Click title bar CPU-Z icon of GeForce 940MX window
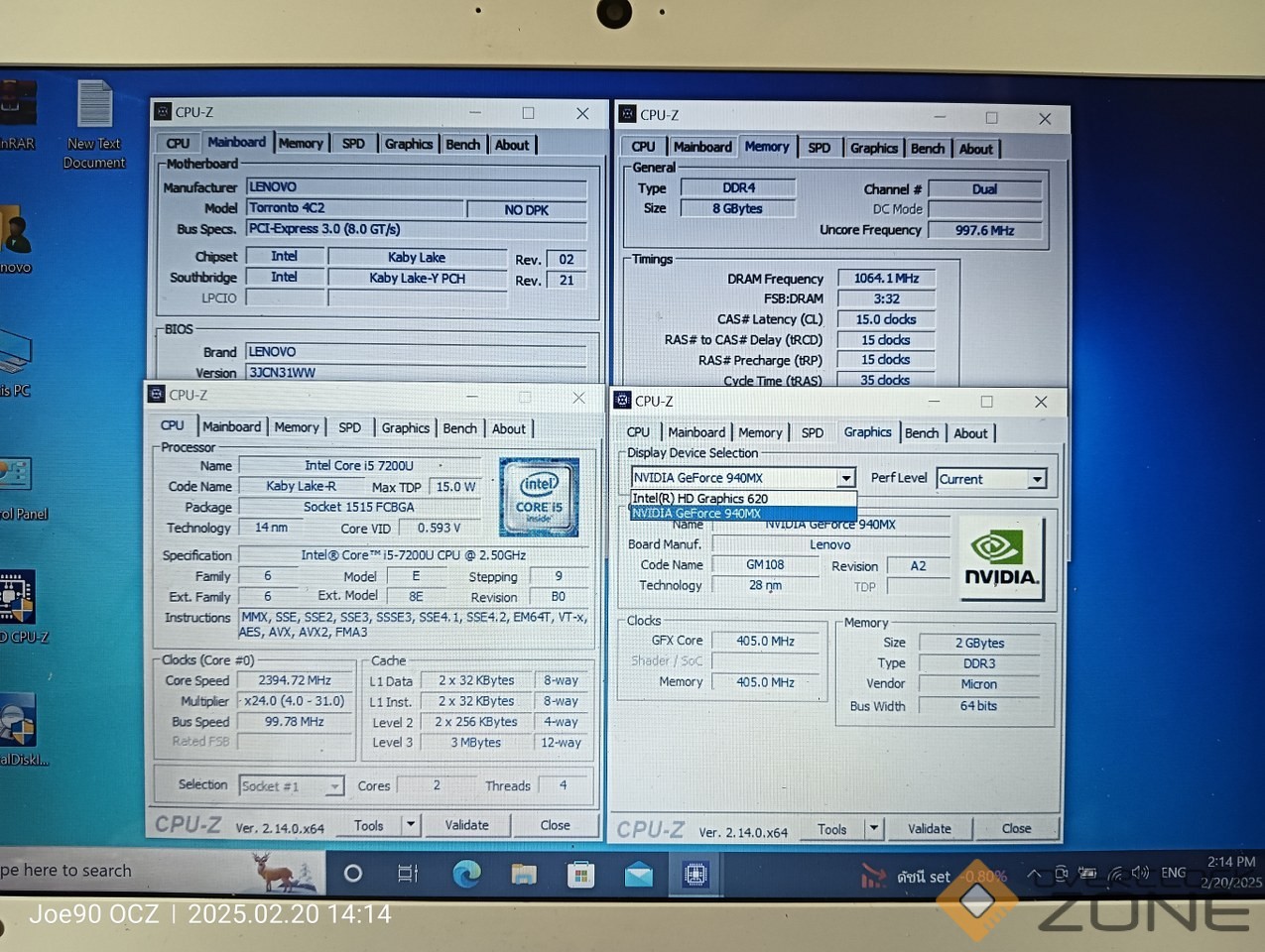This screenshot has width=1265, height=952. pos(622,401)
